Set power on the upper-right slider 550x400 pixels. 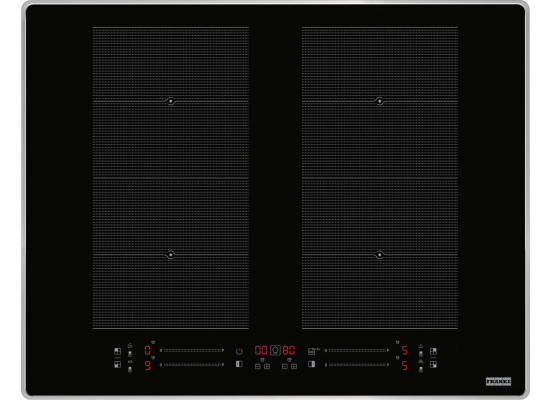(357, 351)
